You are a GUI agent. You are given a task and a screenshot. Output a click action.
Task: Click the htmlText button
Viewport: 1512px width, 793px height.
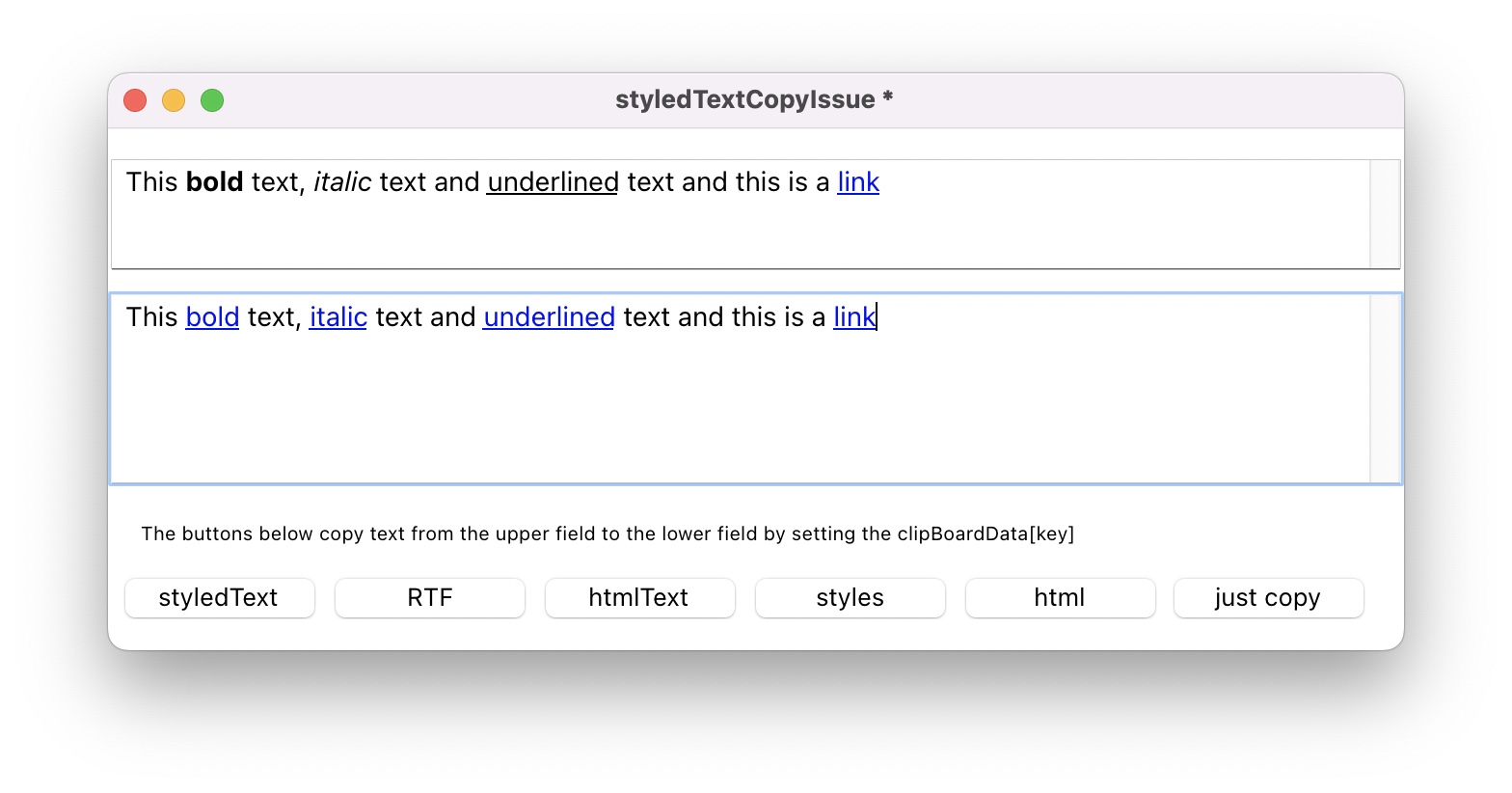[x=639, y=598]
